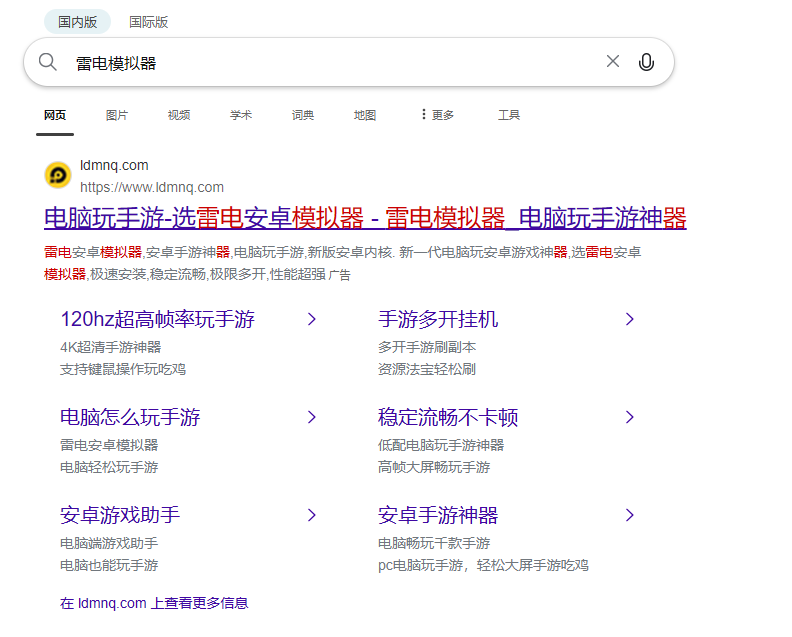Open the 地图 tab
This screenshot has width=792, height=637.
click(x=365, y=115)
